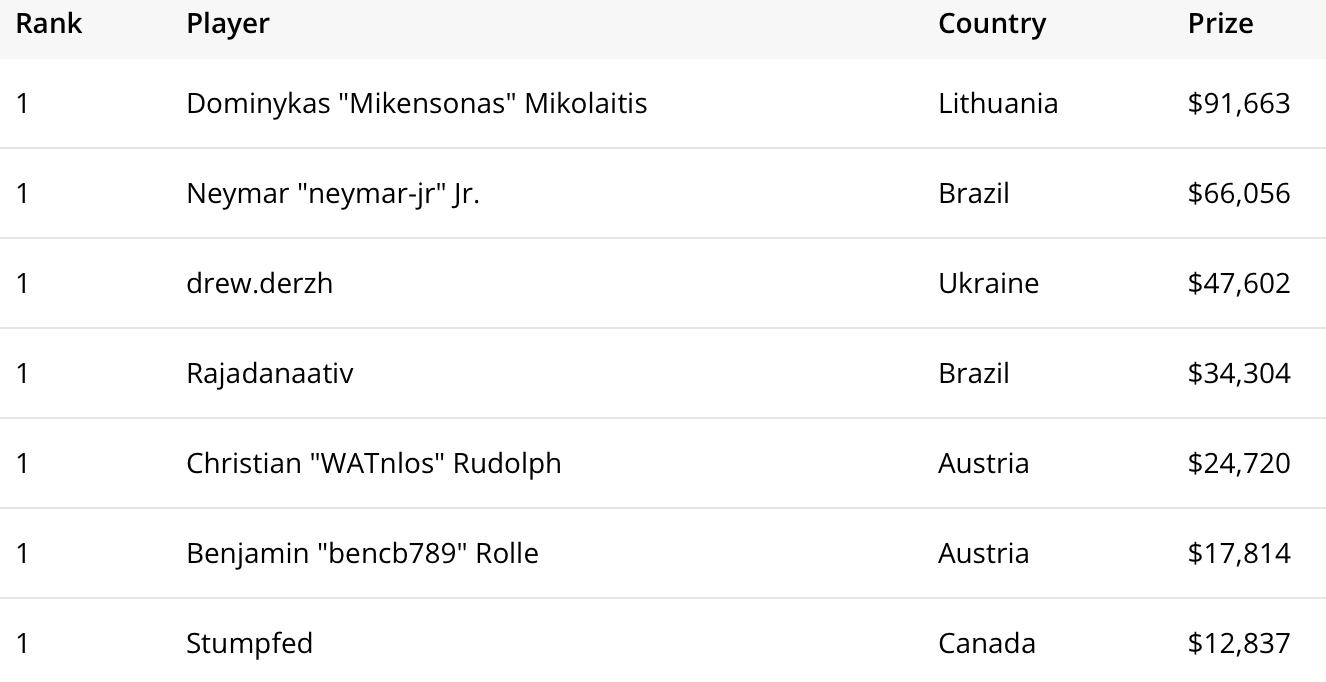Select the Stumpfed player name
The image size is (1326, 682).
pos(249,643)
